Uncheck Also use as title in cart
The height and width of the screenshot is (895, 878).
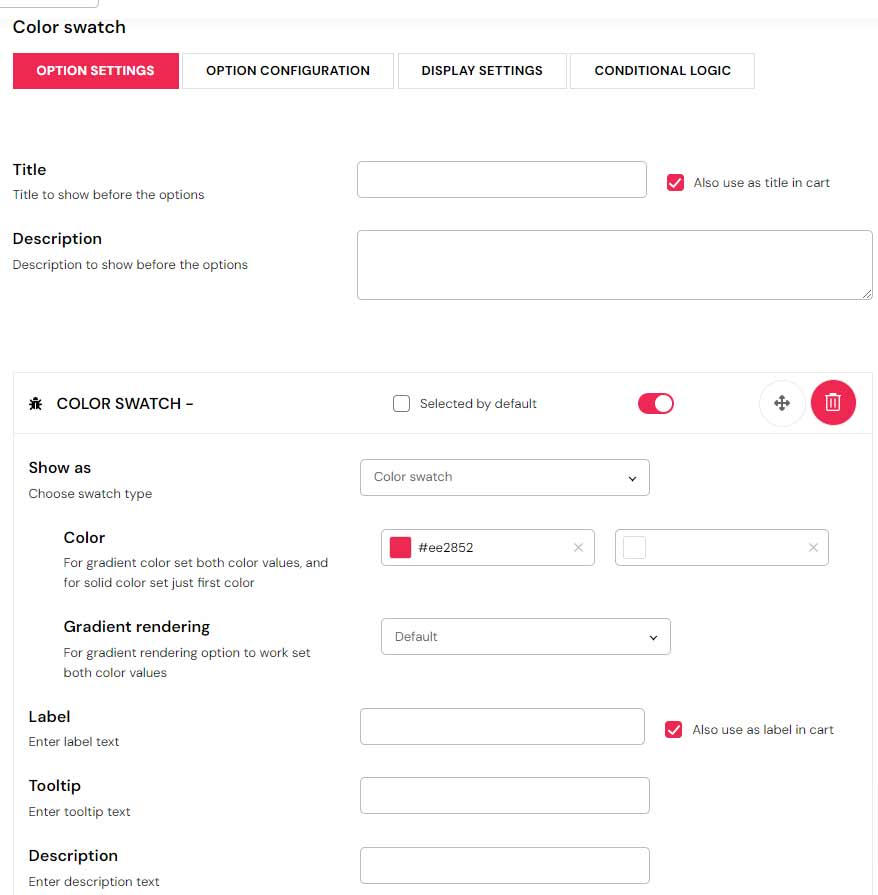(x=675, y=182)
